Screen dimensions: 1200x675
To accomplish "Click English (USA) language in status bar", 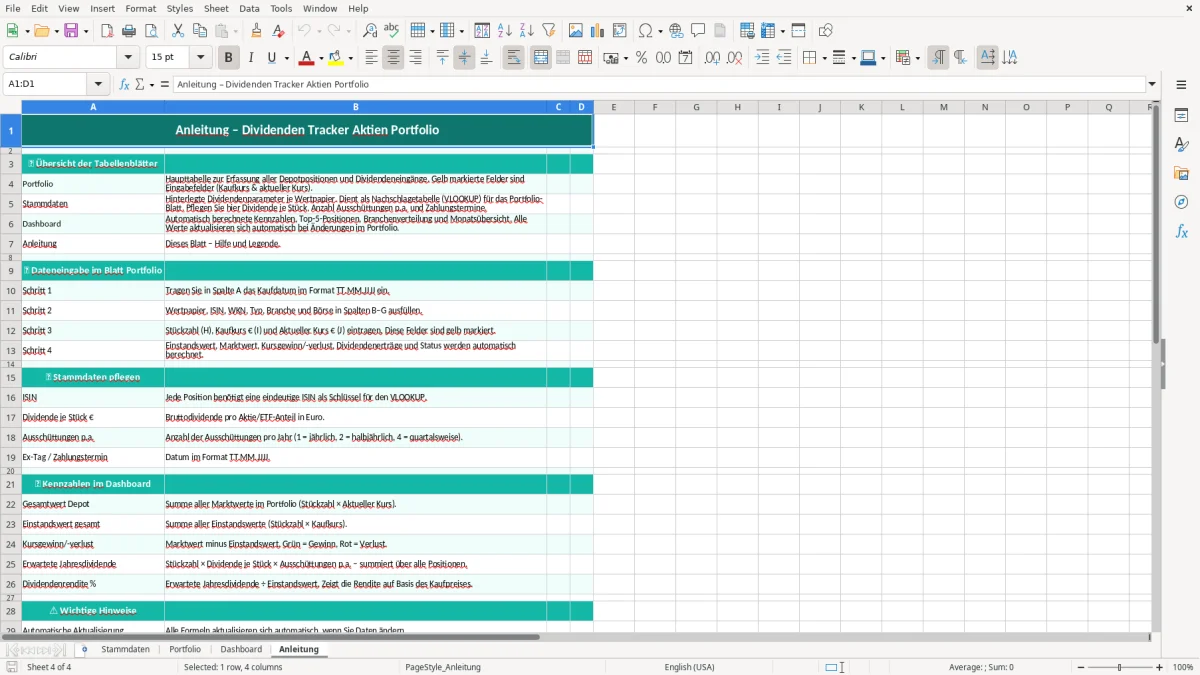I will pyautogui.click(x=689, y=667).
